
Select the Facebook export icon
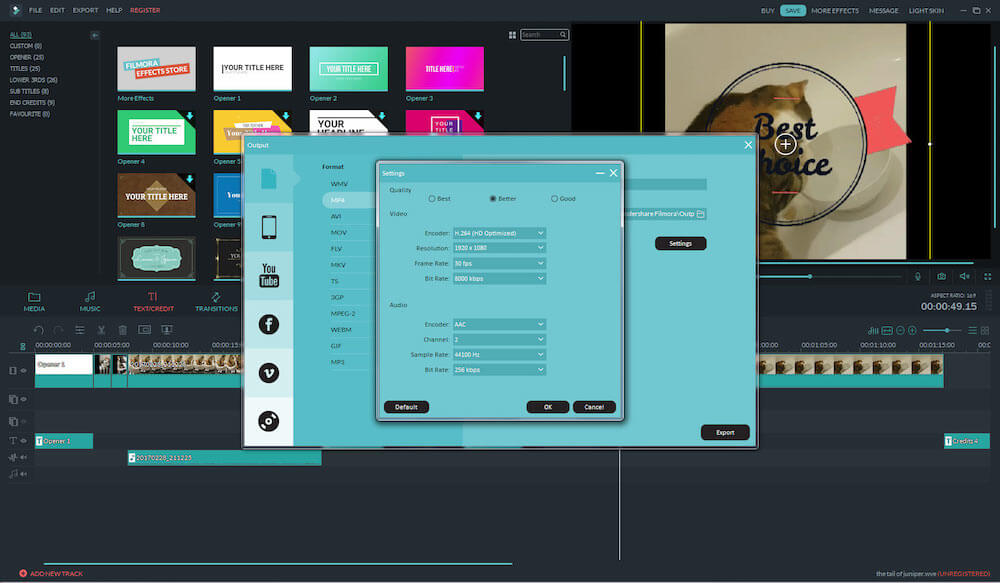point(269,323)
